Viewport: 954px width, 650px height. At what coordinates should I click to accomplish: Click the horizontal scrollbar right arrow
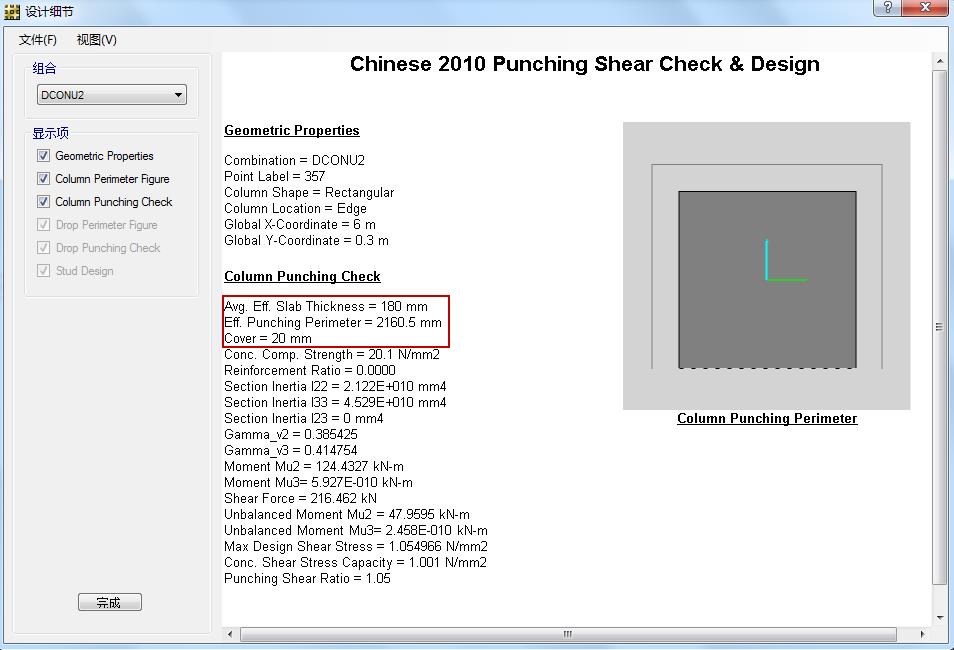coord(924,634)
